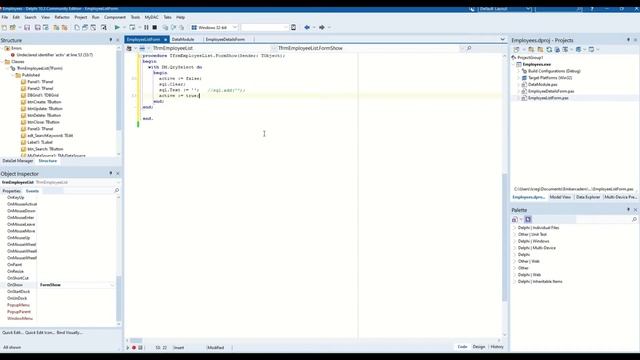Click the Quick Edit Icon... link

(40, 333)
